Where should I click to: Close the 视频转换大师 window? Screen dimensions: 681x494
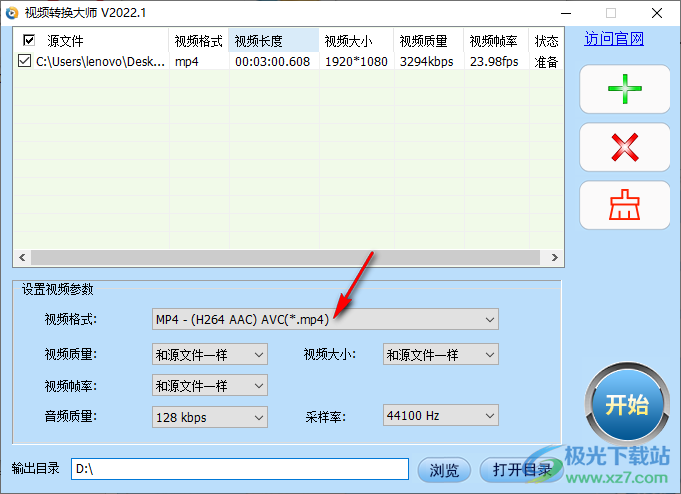coord(657,13)
